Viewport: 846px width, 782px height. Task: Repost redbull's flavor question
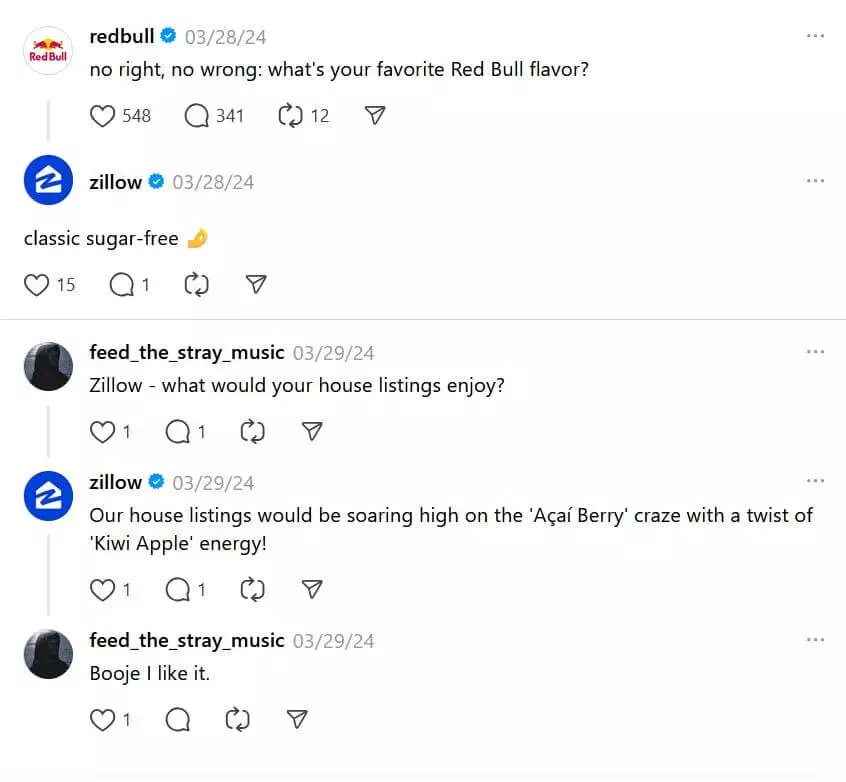click(290, 116)
